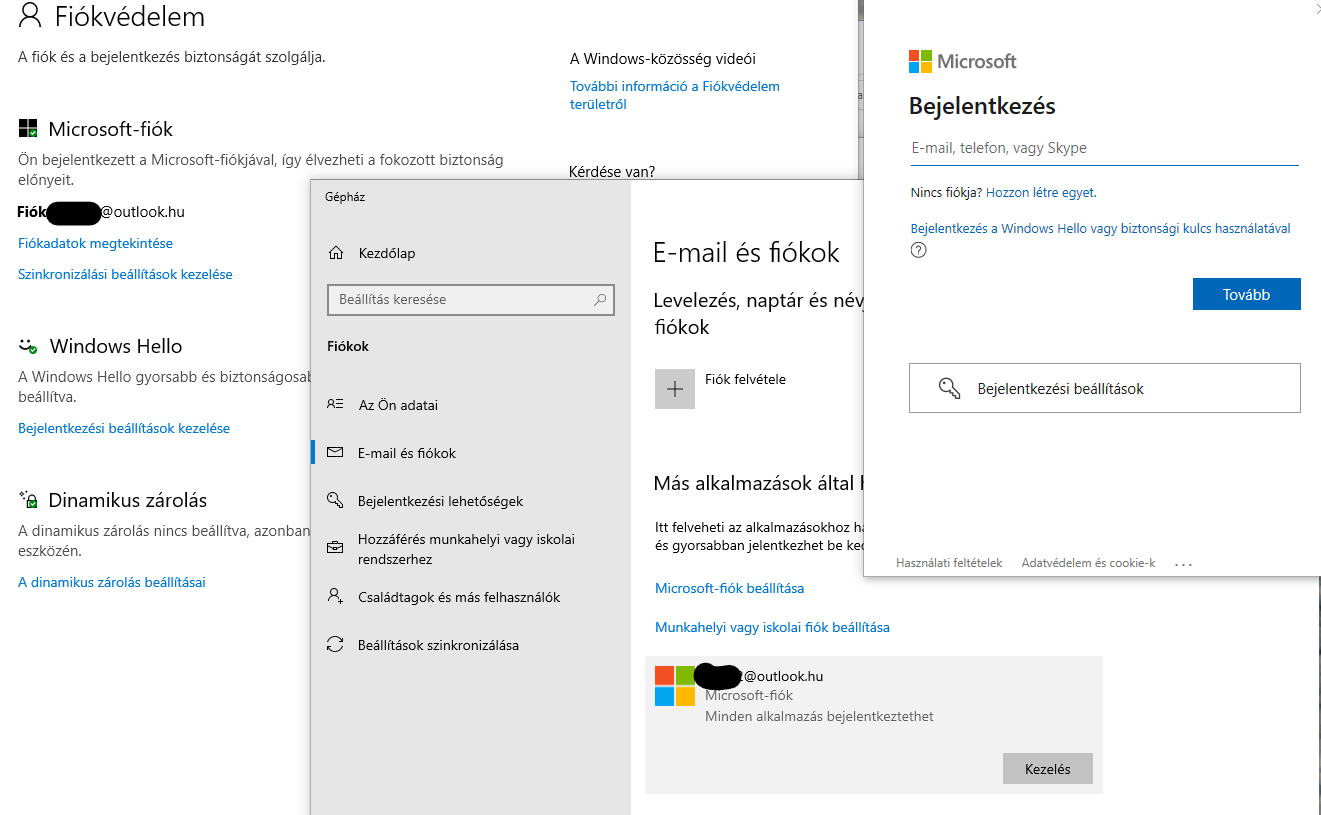Click the Windows Hello smiley icon

(x=28, y=346)
